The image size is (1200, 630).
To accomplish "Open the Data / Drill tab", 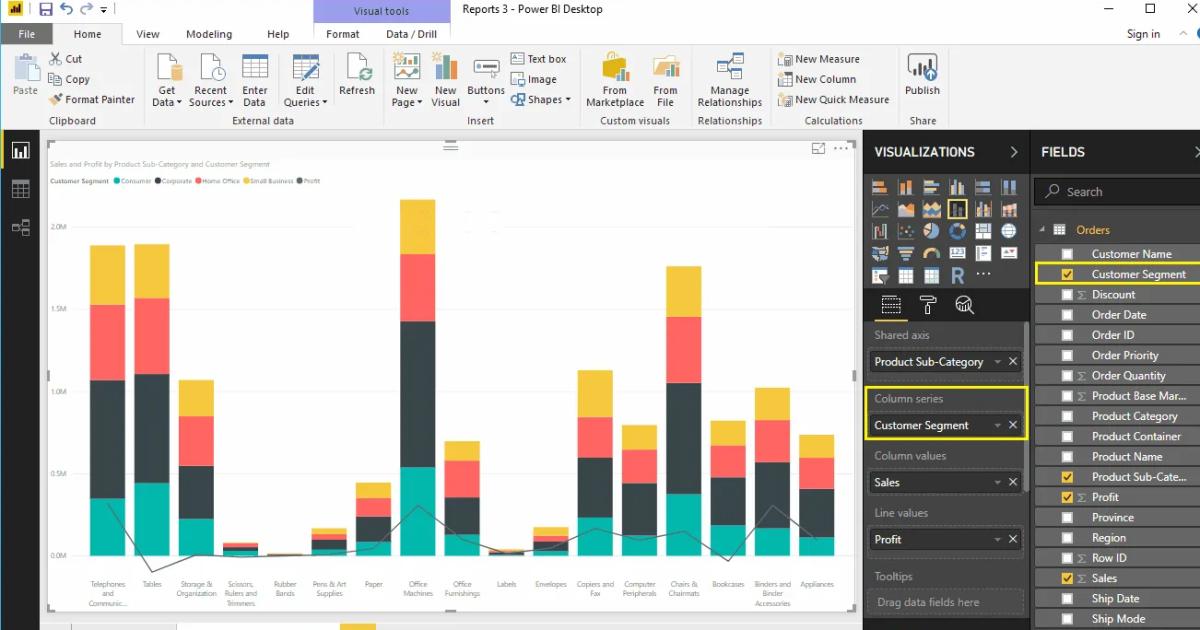I will [x=411, y=33].
